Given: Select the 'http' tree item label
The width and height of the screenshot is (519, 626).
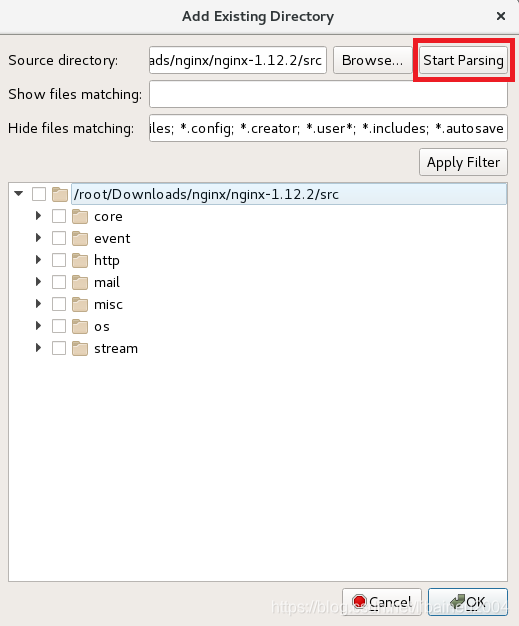Looking at the screenshot, I should click(107, 261).
